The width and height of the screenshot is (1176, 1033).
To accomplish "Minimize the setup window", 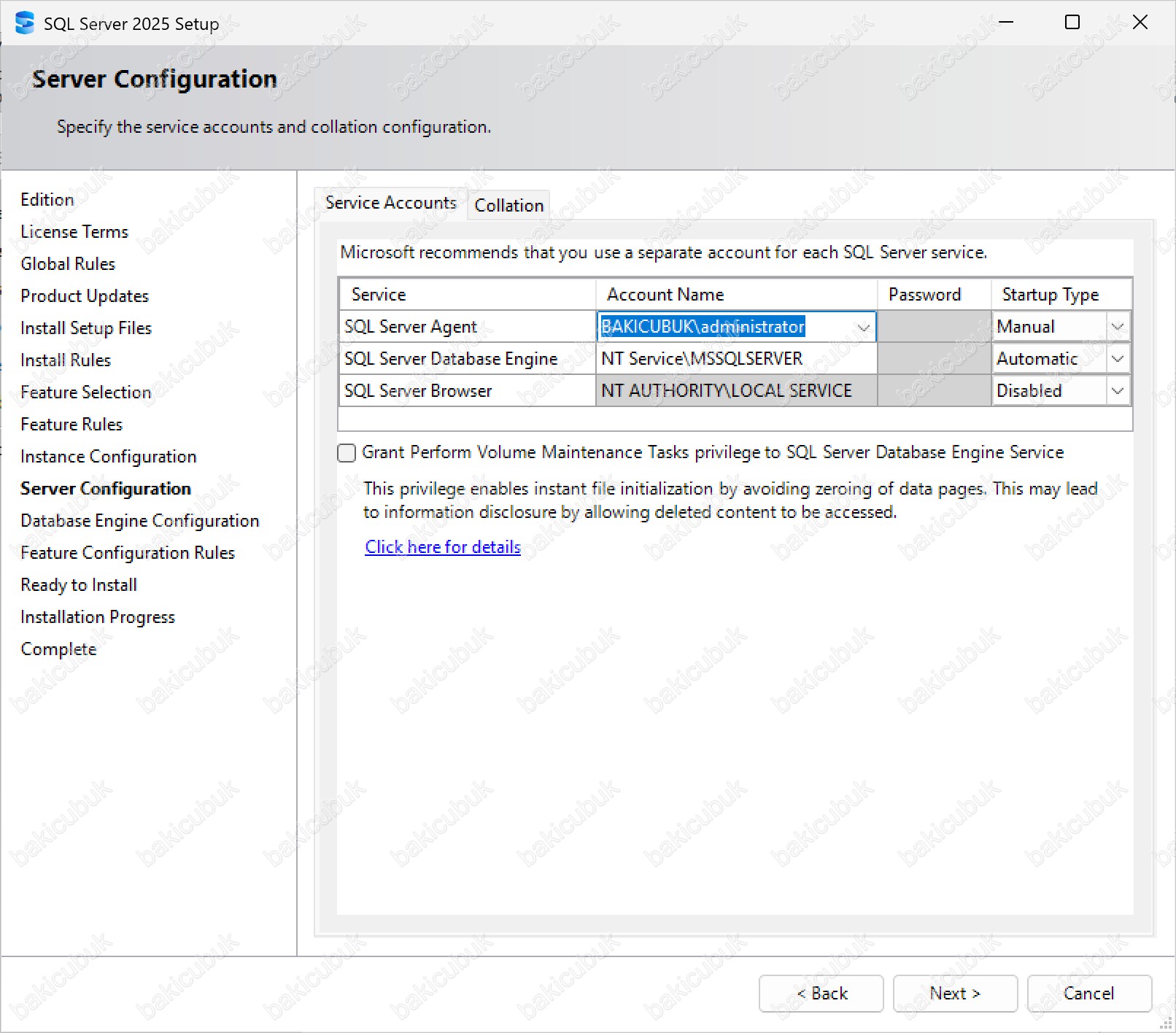I will coord(1006,23).
